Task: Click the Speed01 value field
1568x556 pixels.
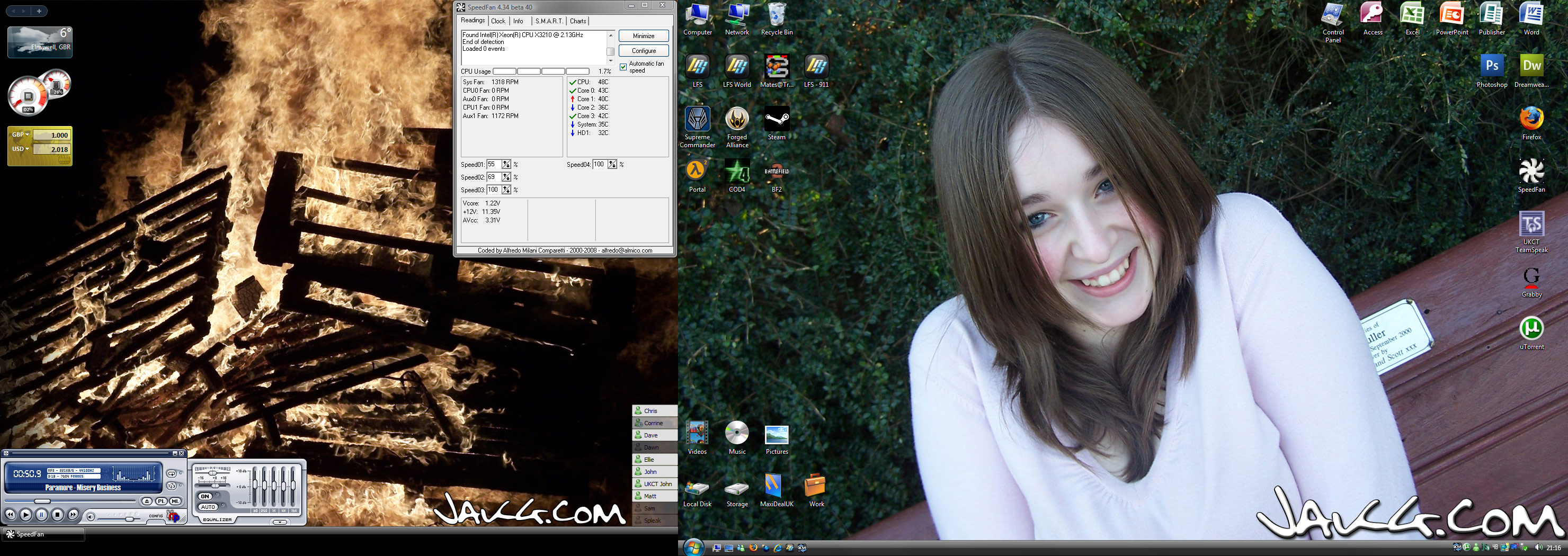Action: coord(494,164)
